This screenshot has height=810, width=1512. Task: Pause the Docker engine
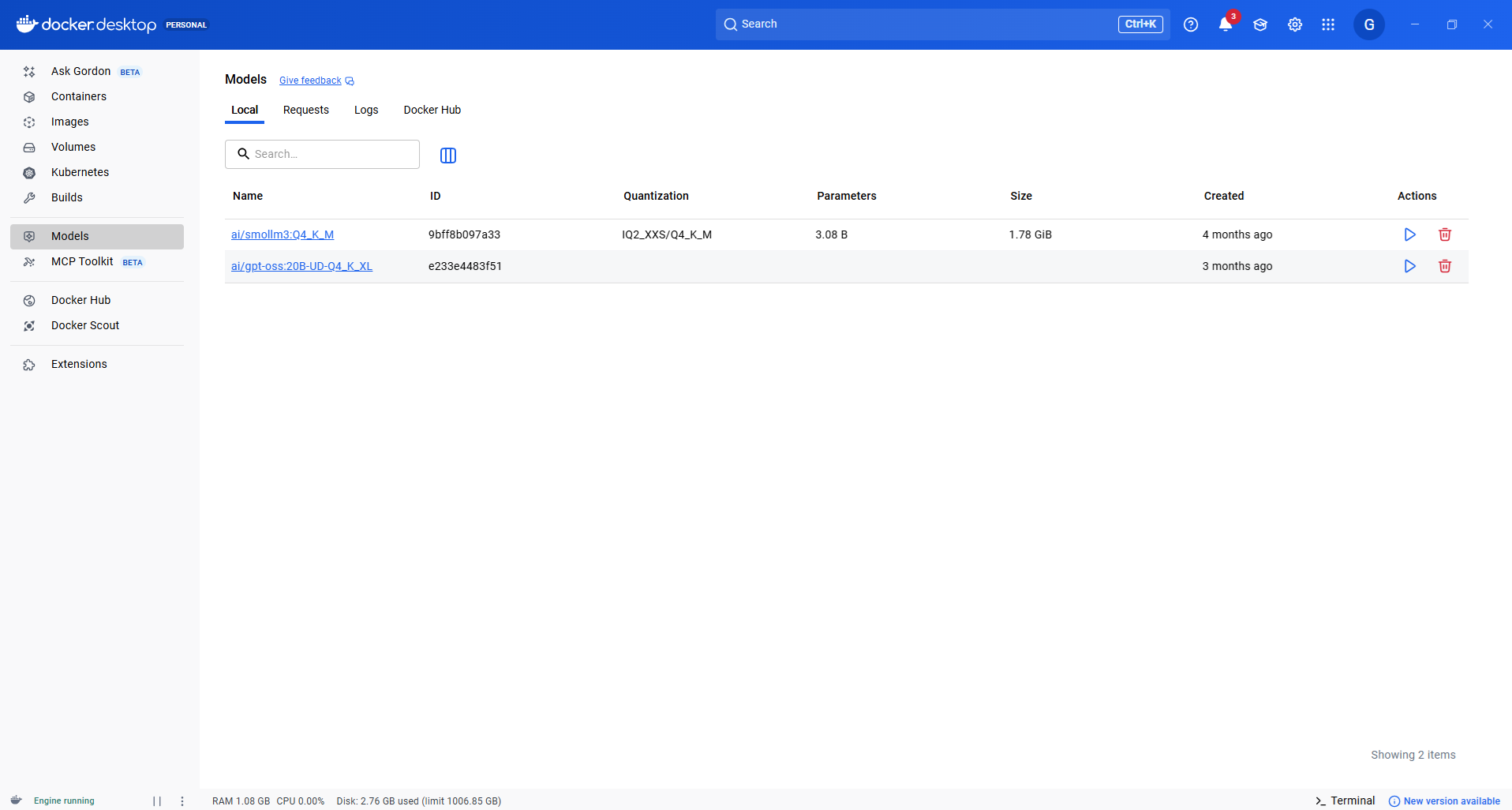coord(157,801)
